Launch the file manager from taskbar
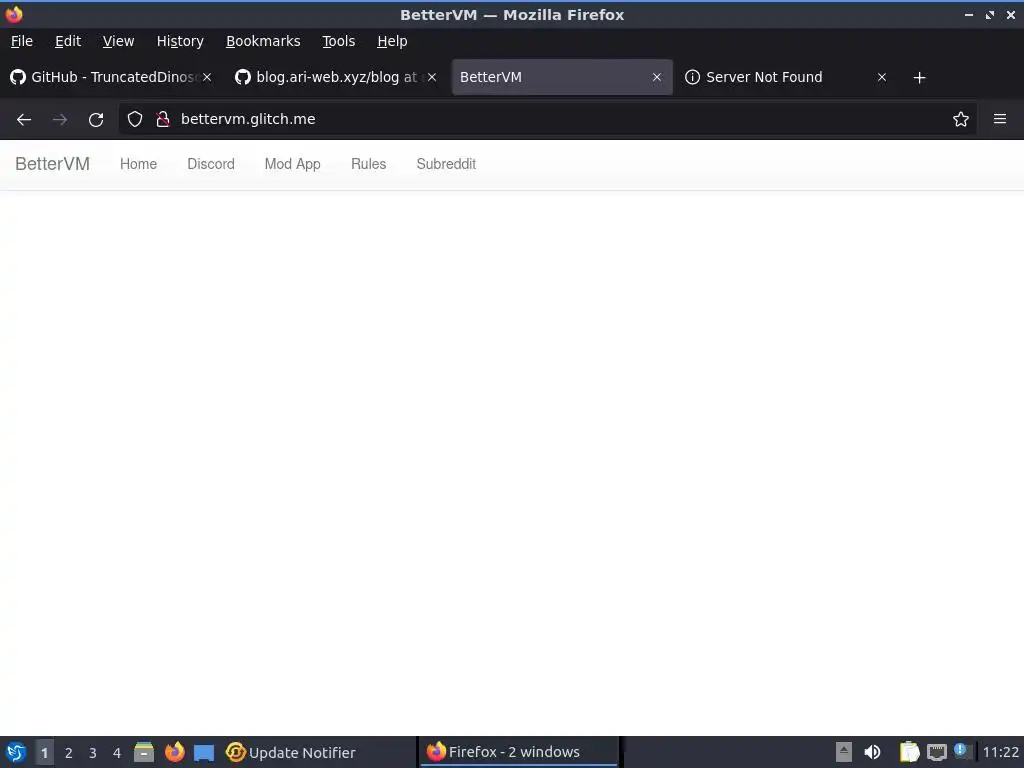 point(144,752)
